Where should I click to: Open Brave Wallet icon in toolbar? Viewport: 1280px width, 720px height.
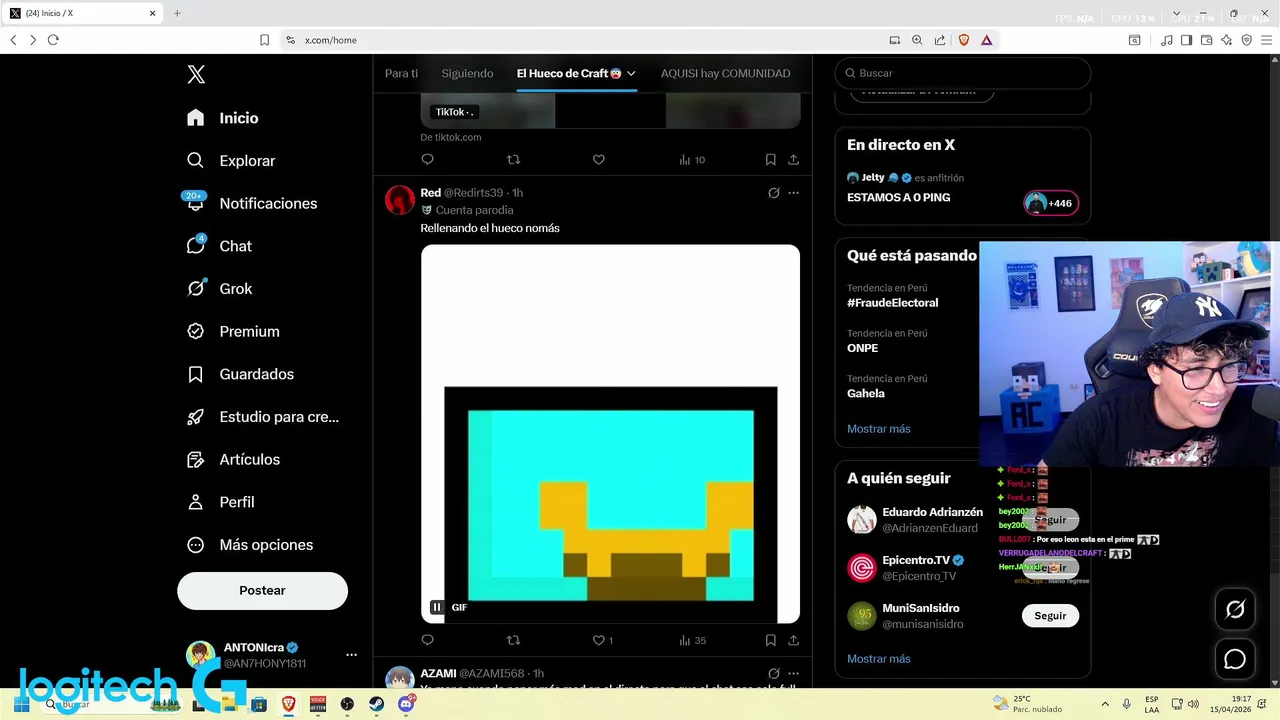1206,40
